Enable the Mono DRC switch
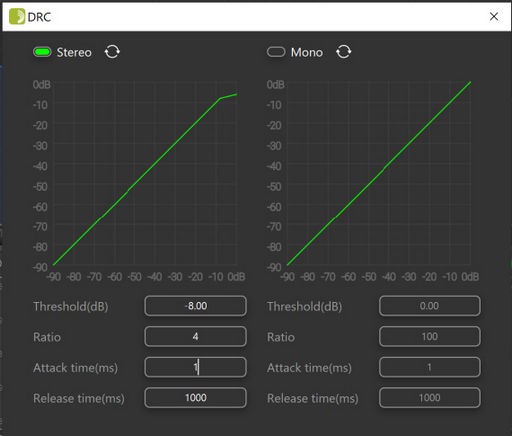 276,52
